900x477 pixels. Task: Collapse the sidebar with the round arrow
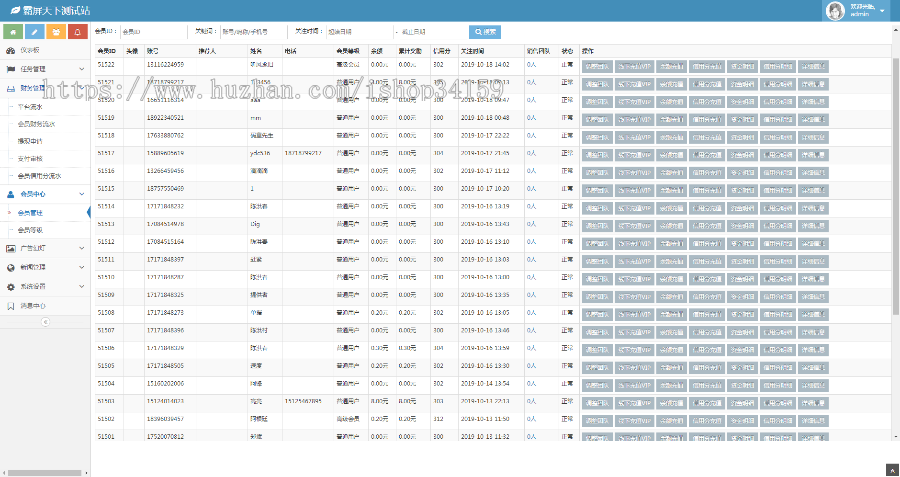tap(45, 323)
